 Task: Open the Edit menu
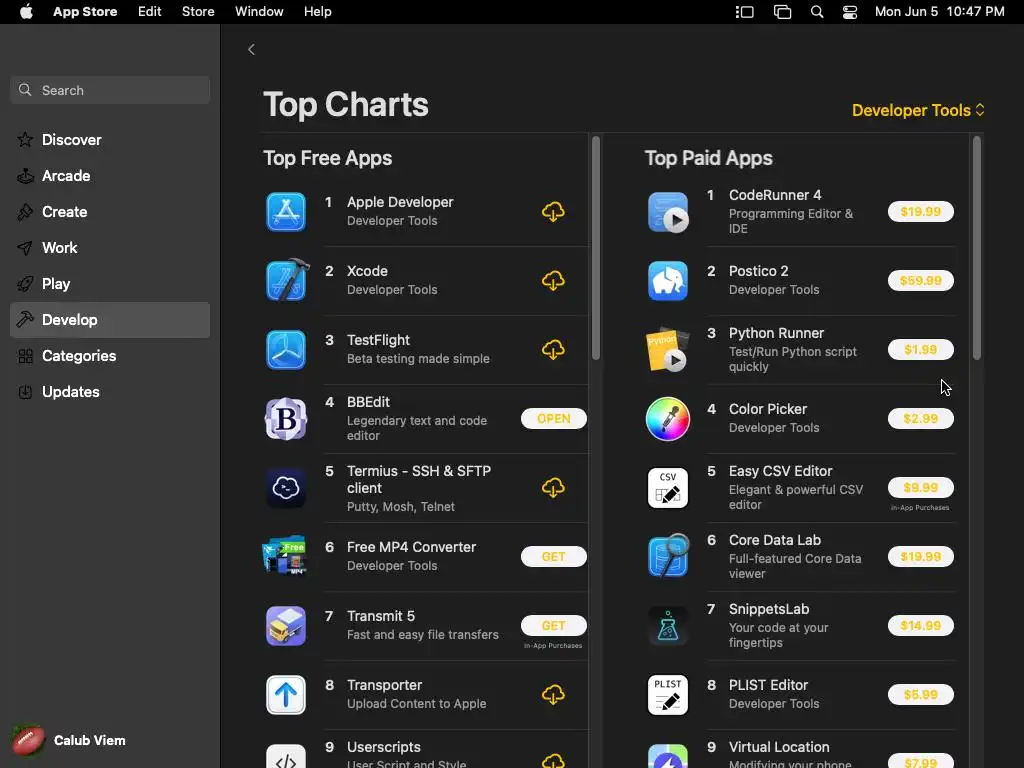click(150, 12)
